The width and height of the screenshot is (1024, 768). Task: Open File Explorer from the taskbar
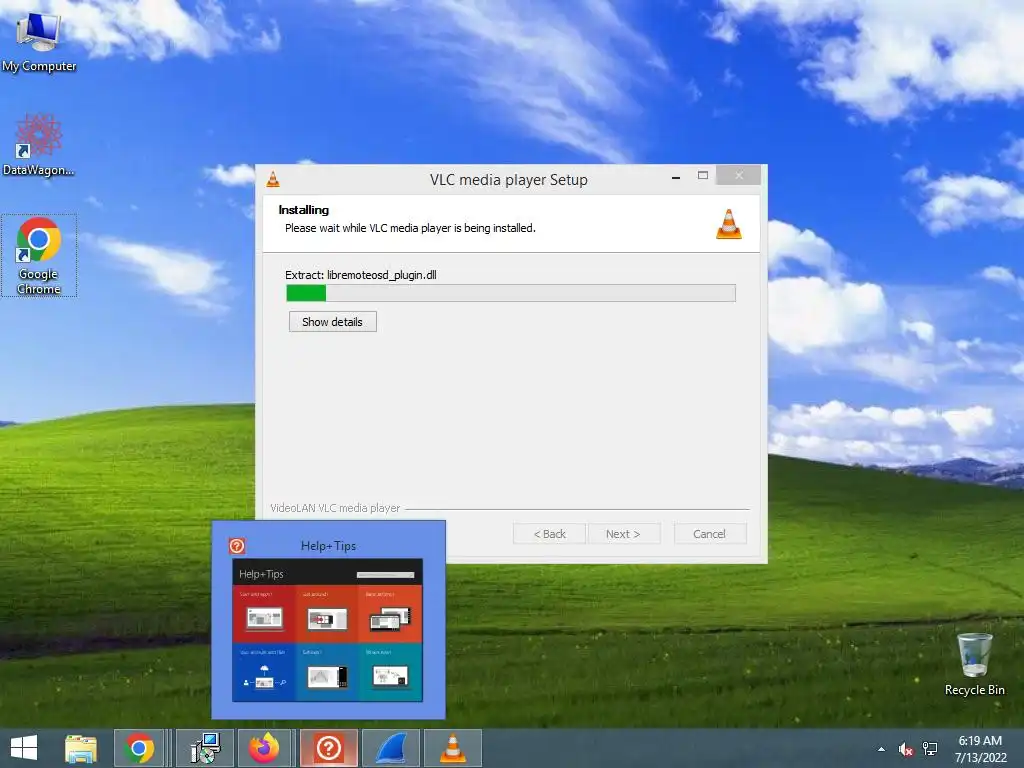[80, 748]
